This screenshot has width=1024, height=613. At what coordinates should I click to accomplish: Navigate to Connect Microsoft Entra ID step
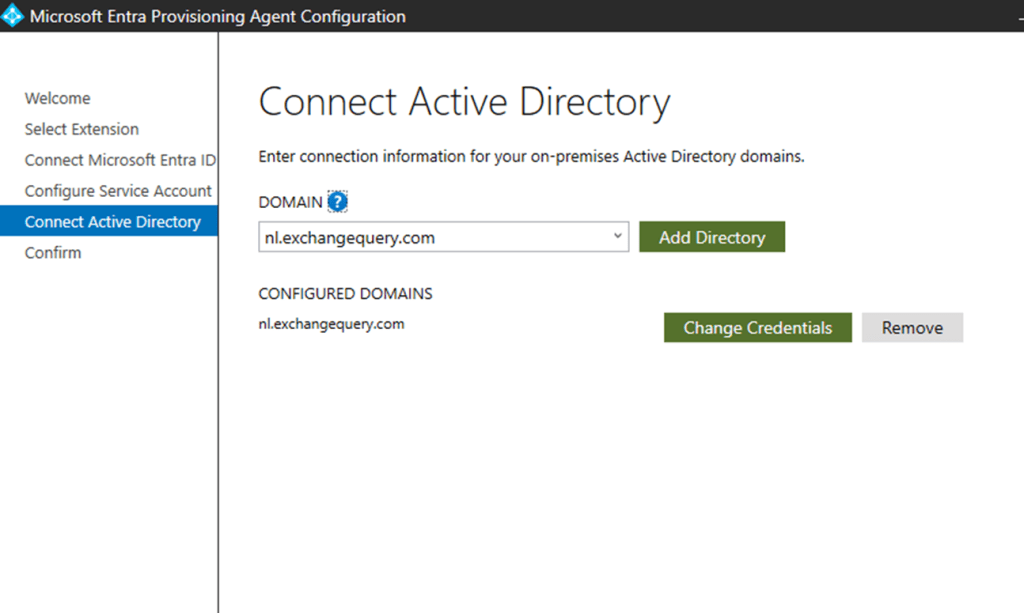120,160
